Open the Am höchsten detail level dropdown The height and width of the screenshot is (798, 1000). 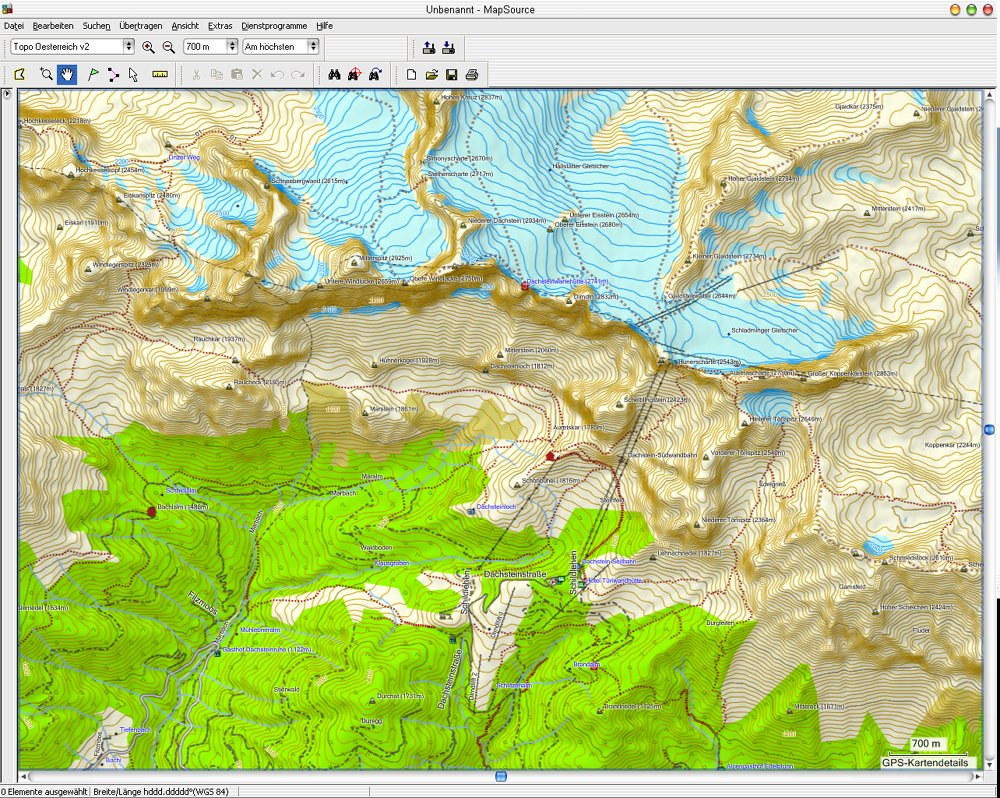(313, 47)
